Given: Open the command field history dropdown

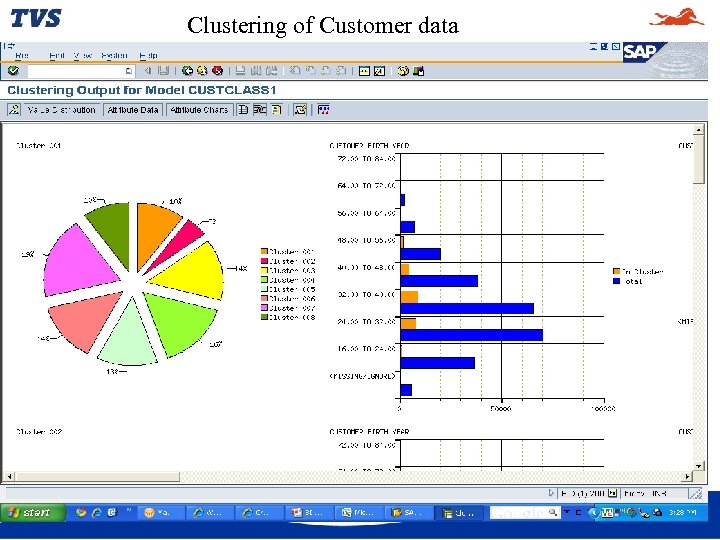Looking at the screenshot, I should point(129,71).
